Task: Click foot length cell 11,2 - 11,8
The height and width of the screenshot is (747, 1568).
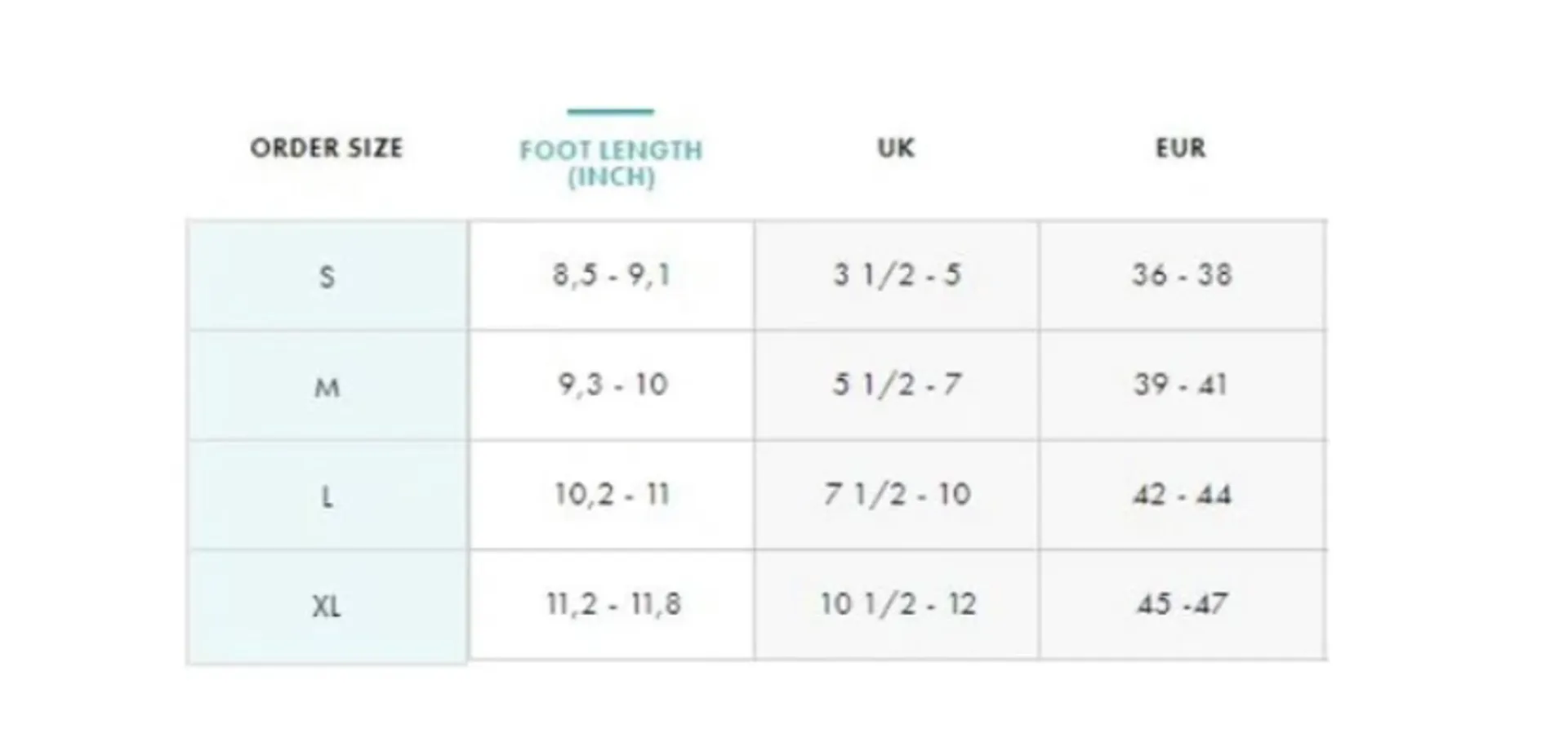Action: [x=612, y=604]
